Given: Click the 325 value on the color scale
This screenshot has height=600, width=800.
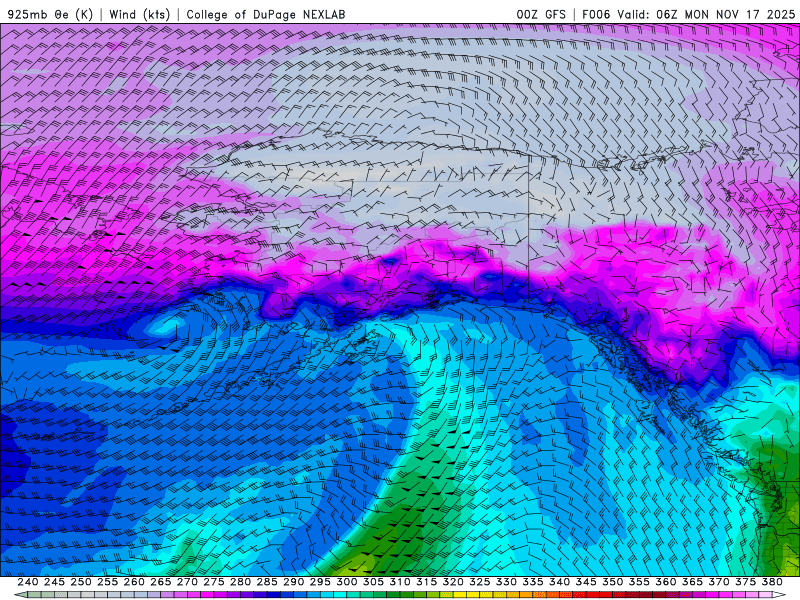Looking at the screenshot, I should click(x=480, y=582).
